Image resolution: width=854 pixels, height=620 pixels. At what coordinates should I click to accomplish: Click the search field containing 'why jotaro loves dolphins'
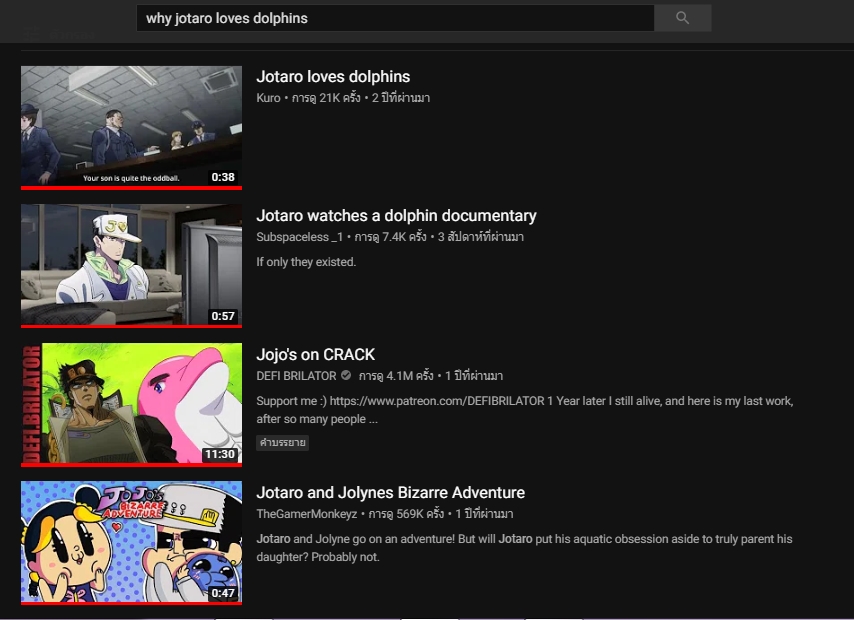point(395,18)
